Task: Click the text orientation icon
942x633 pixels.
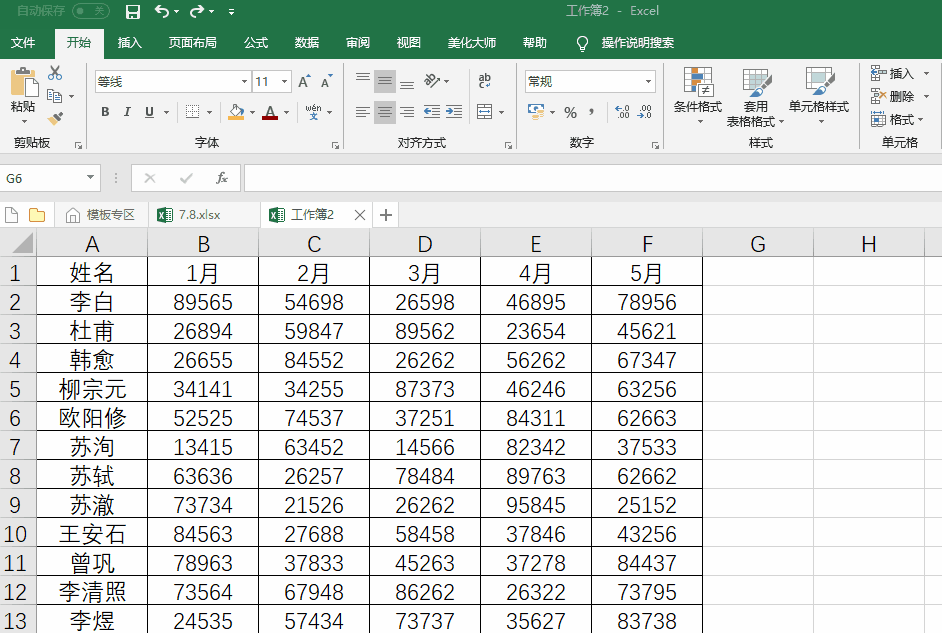Action: [432, 80]
